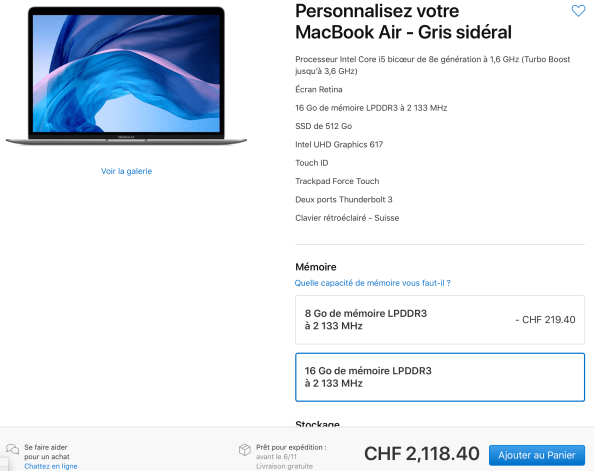The image size is (594, 471).
Task: Click the Ajouter au Panier button
Action: [x=537, y=455]
